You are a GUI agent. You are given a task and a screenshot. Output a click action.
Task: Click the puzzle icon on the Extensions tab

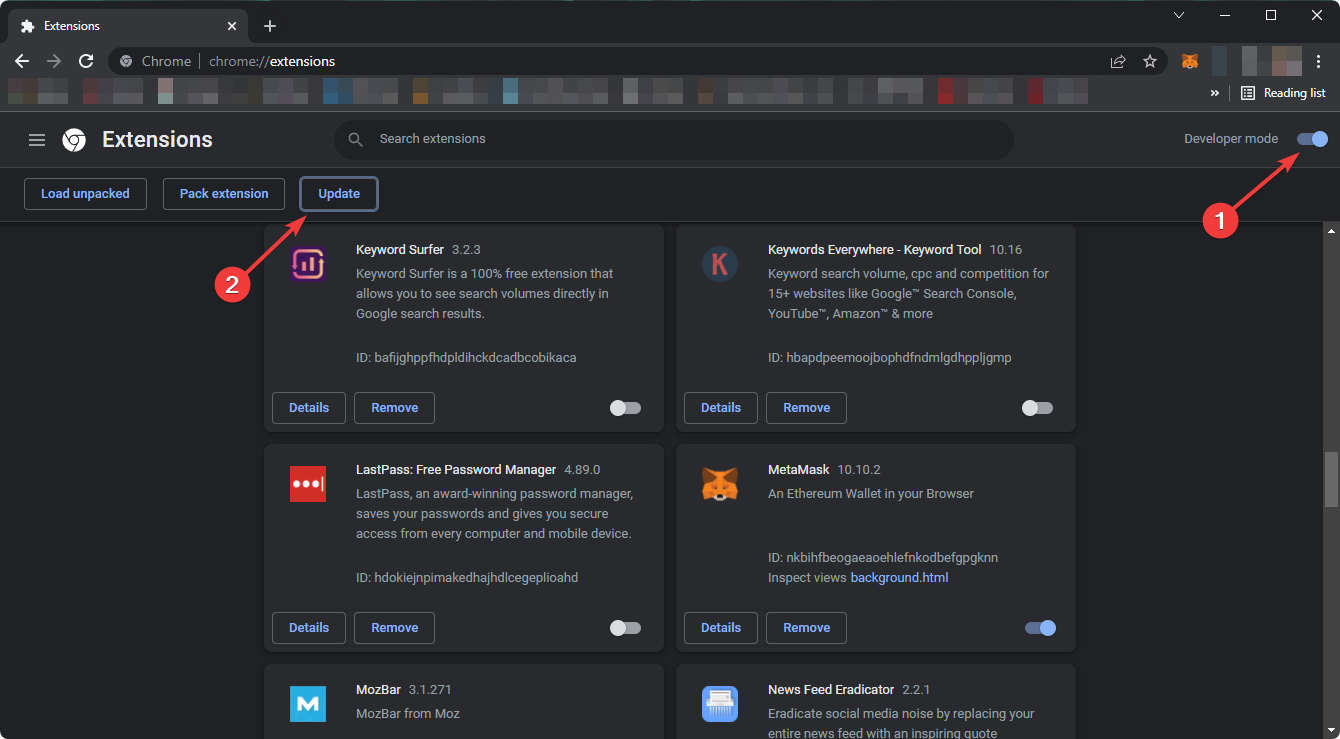[28, 26]
